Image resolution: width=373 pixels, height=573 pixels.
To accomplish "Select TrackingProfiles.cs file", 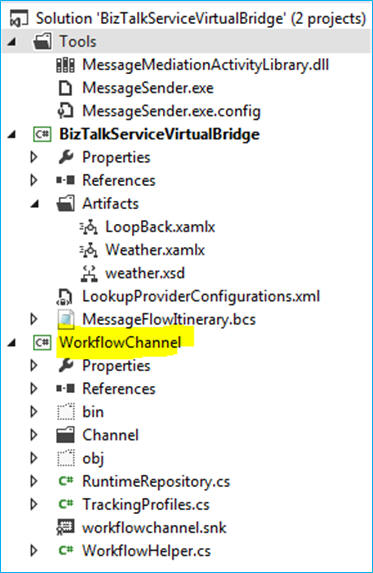I will pos(146,505).
